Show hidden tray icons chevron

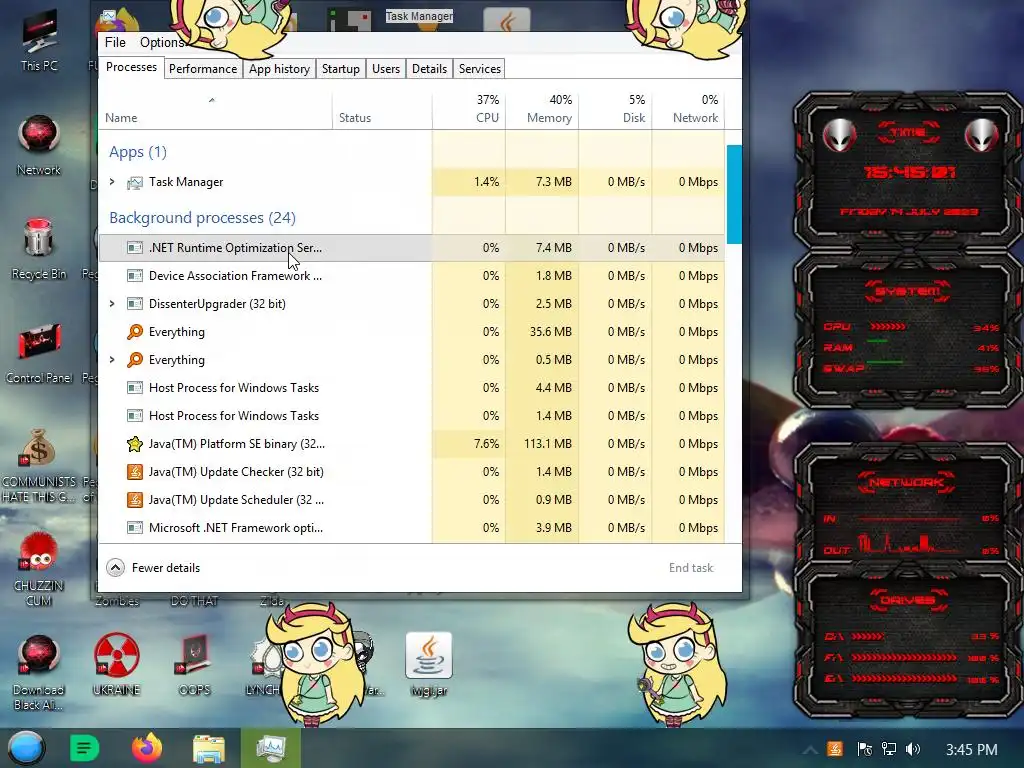[810, 749]
